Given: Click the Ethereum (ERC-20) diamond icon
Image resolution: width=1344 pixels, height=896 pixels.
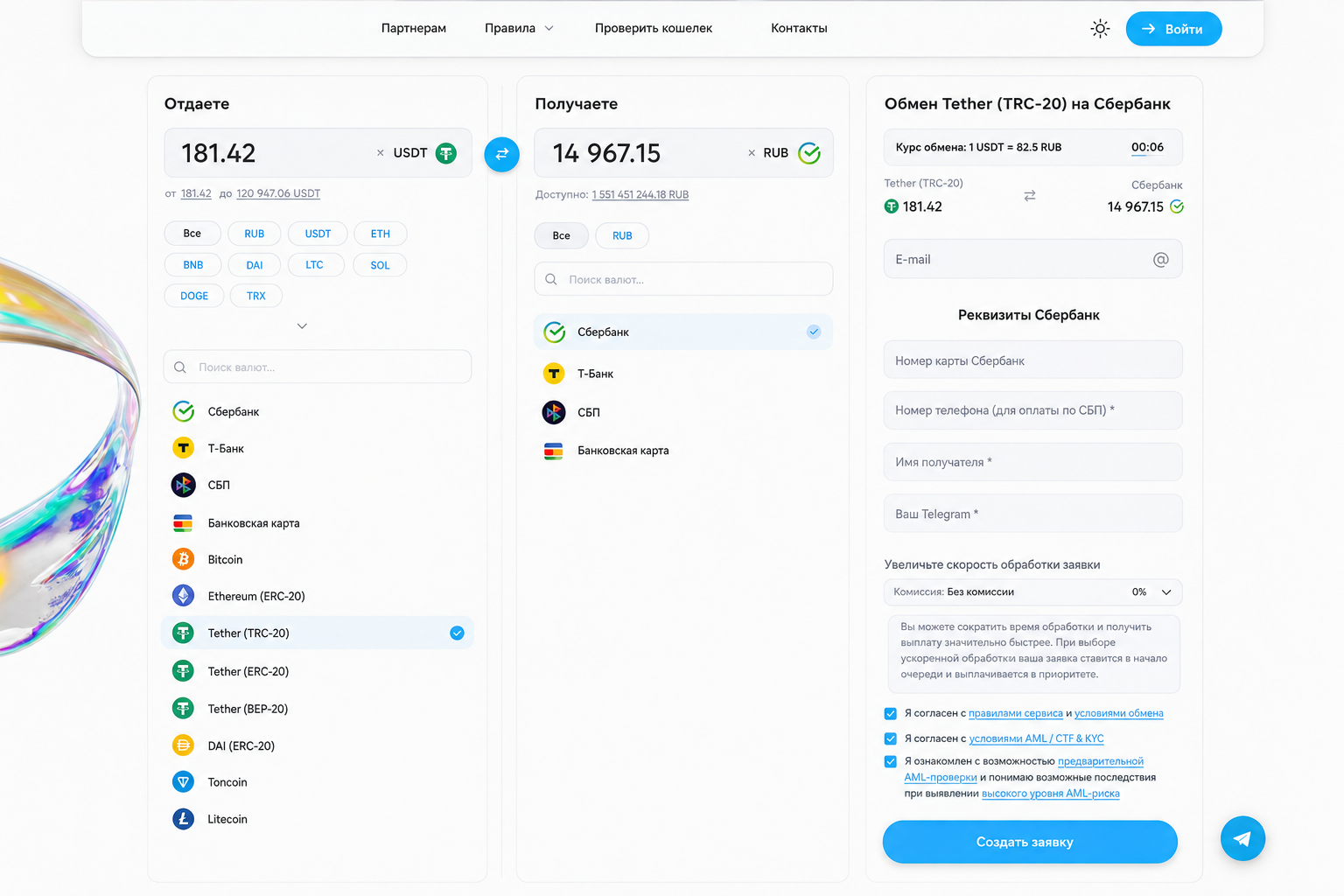Looking at the screenshot, I should coord(183,596).
